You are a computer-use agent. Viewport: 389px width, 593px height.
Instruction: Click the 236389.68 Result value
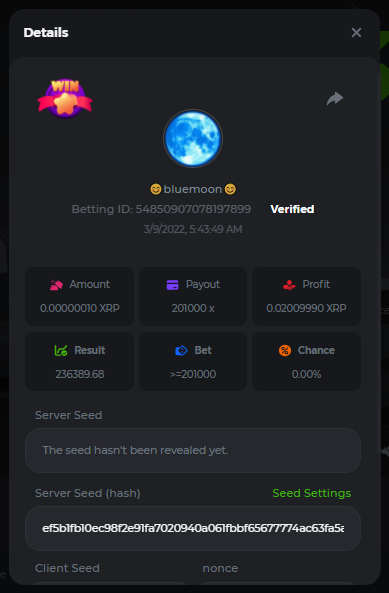click(80, 374)
